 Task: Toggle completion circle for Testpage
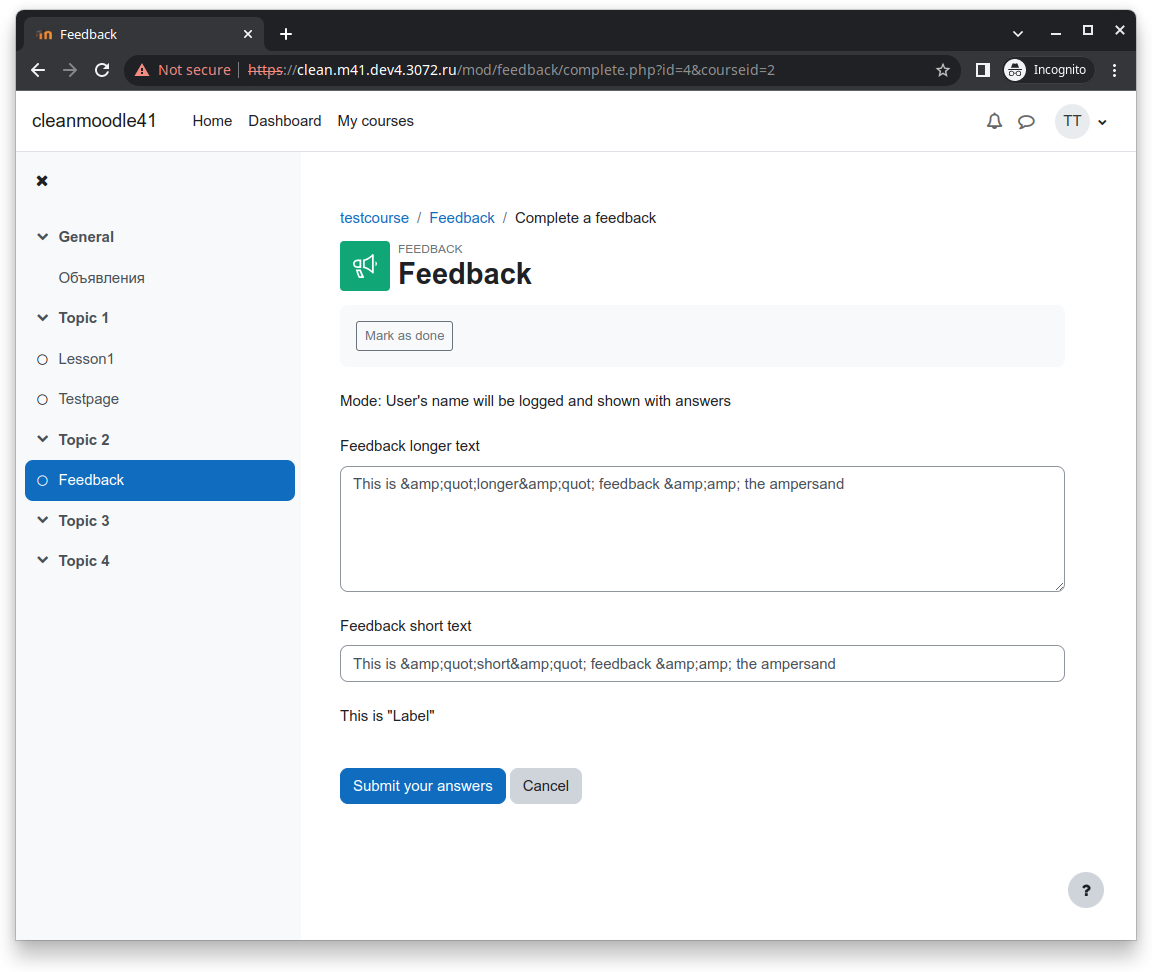point(43,400)
